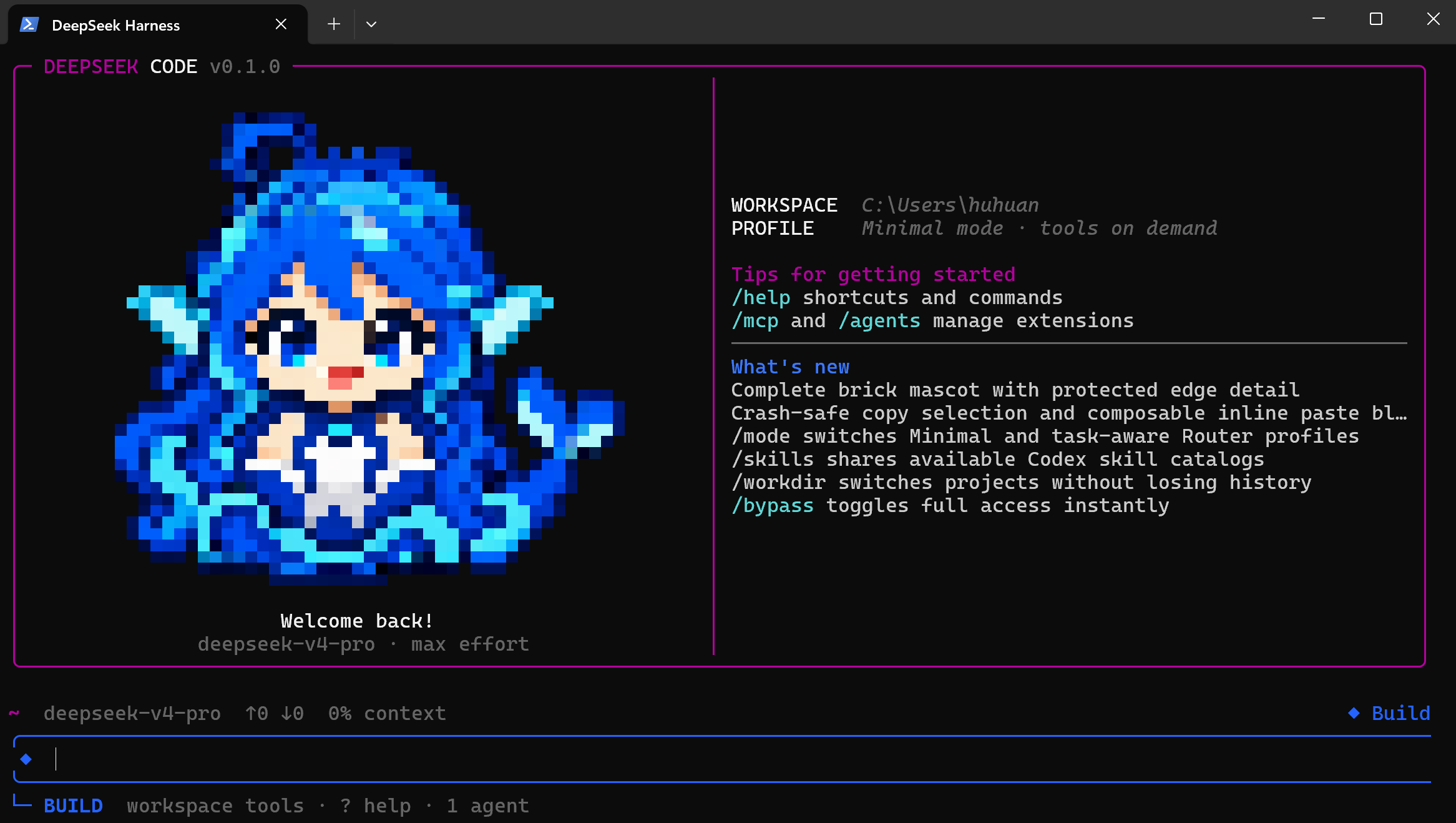Click the /help command text
The height and width of the screenshot is (823, 1456).
[761, 298]
